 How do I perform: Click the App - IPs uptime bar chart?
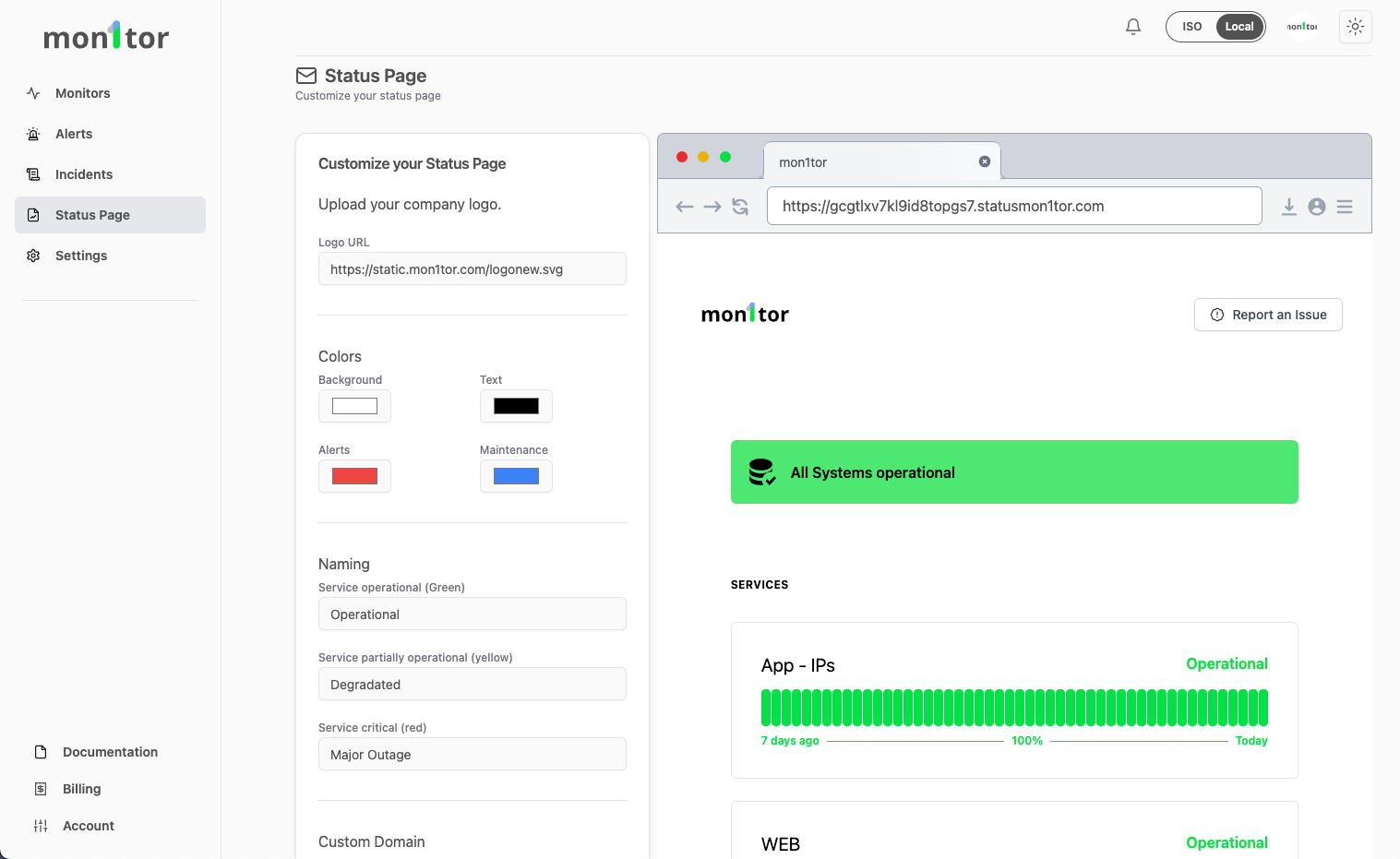coord(1014,708)
